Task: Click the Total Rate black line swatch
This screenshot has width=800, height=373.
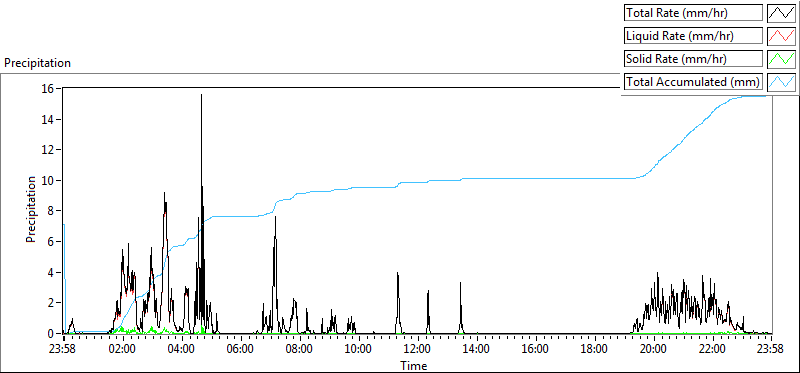Action: tap(782, 13)
